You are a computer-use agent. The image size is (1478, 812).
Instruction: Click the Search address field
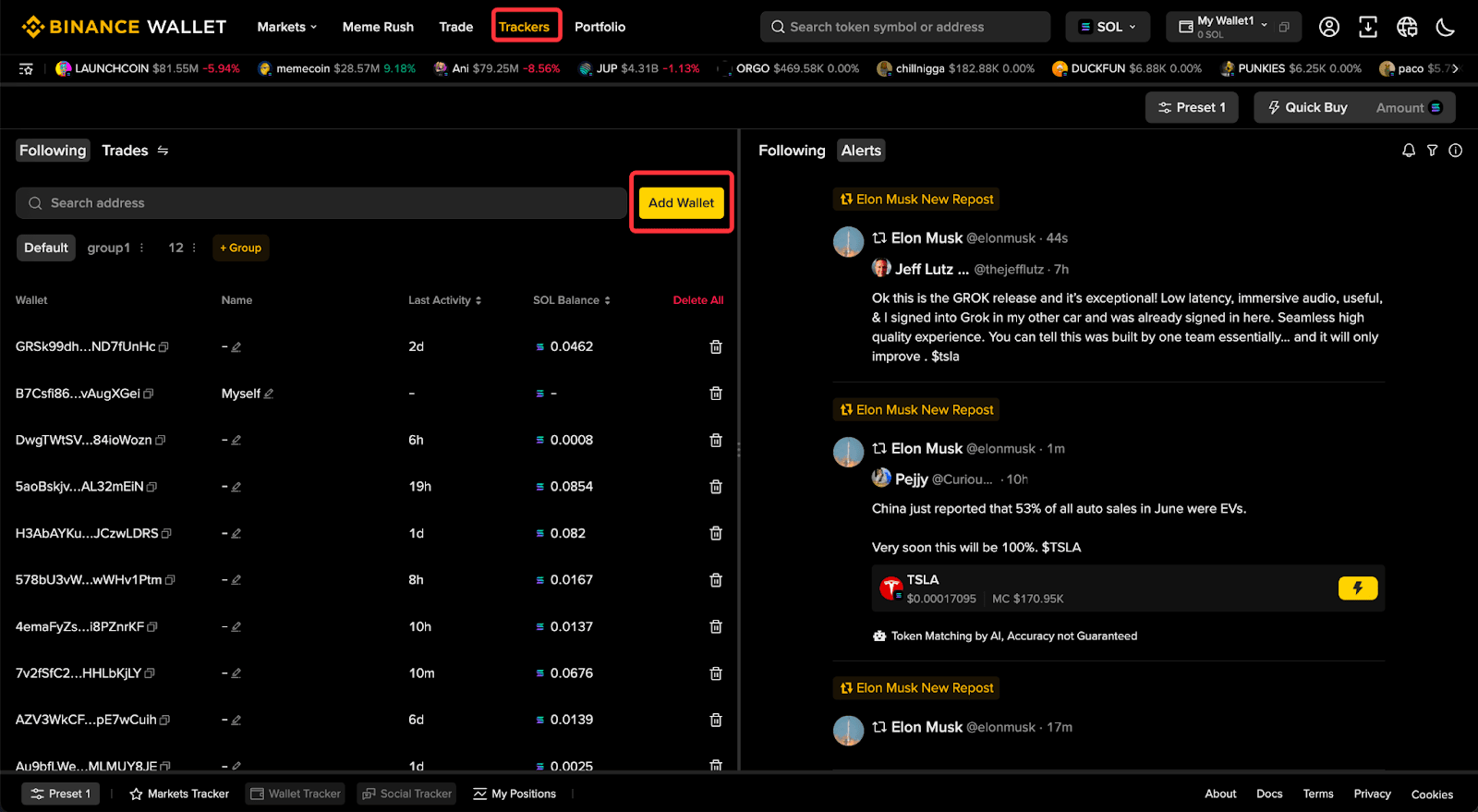[321, 203]
